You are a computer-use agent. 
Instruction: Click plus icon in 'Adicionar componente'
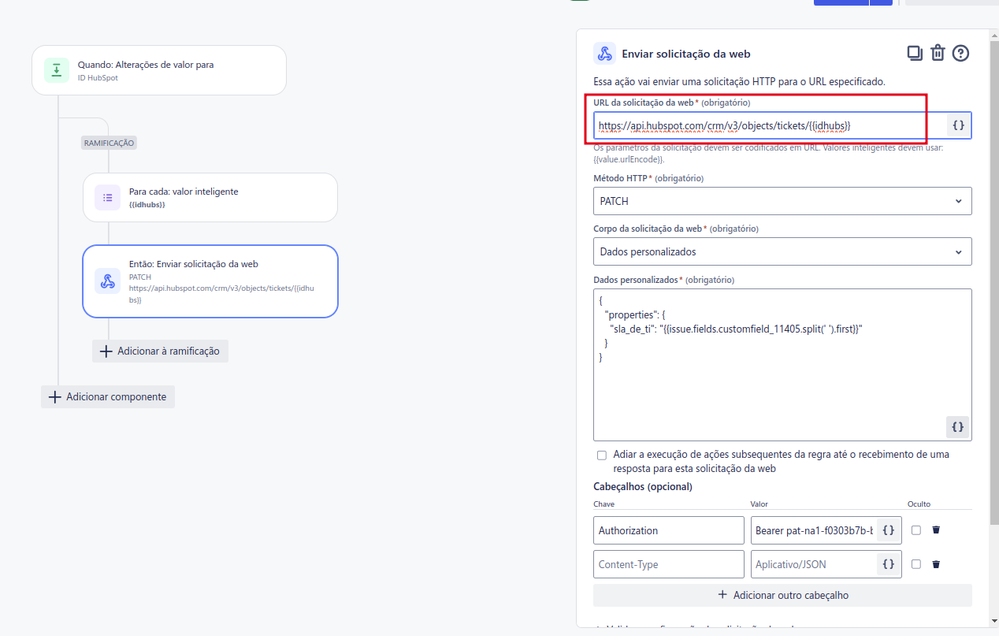click(x=55, y=397)
